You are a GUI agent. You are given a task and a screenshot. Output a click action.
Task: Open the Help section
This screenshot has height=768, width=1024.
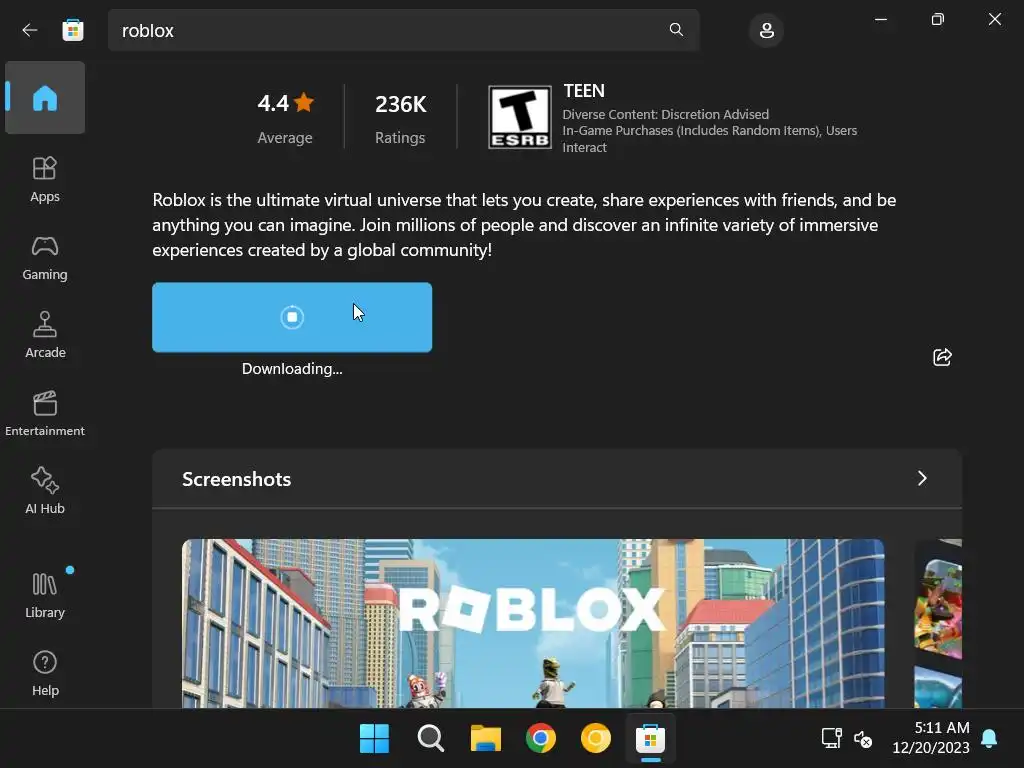45,673
